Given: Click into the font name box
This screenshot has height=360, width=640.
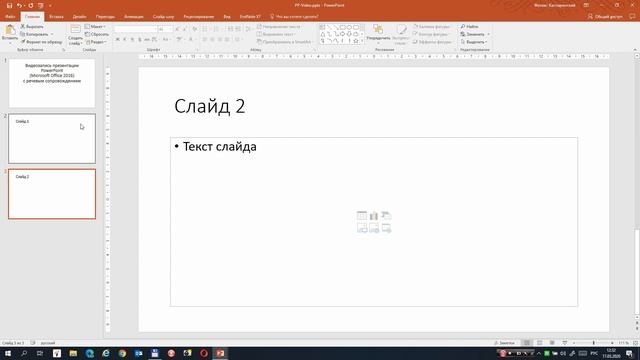Looking at the screenshot, I should point(135,29).
